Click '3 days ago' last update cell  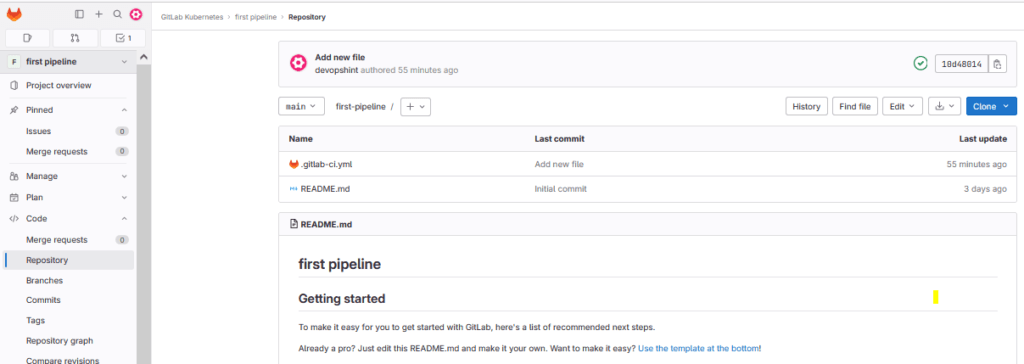coord(985,189)
